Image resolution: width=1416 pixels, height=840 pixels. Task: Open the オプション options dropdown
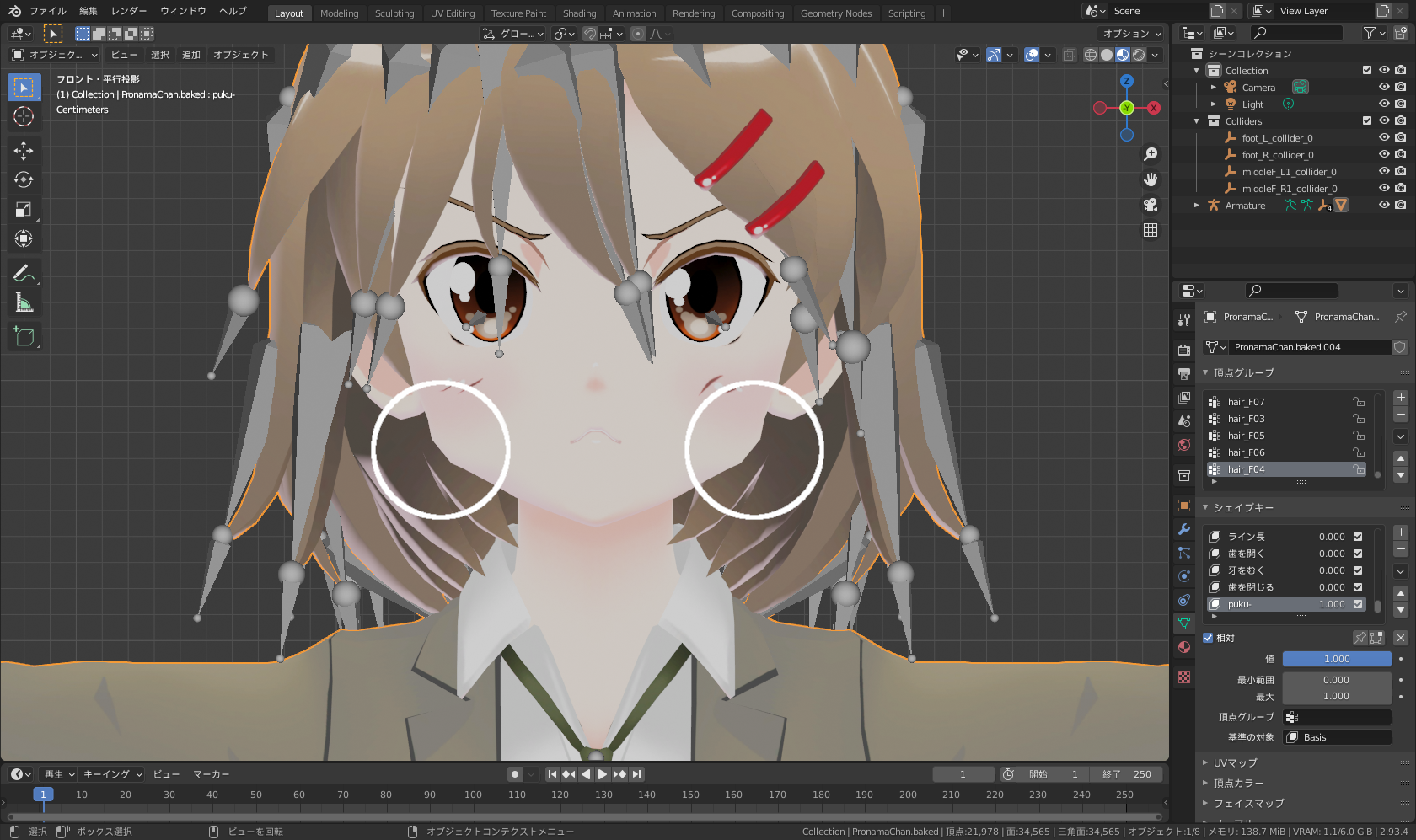[1132, 34]
